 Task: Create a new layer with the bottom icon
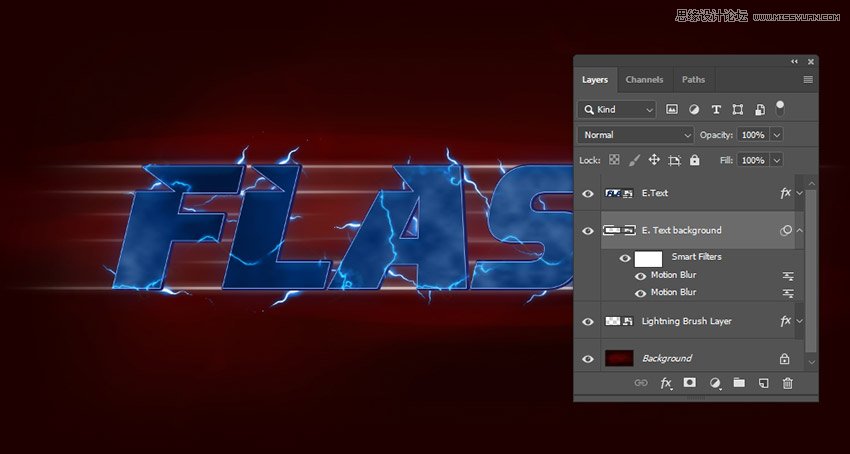tap(763, 383)
